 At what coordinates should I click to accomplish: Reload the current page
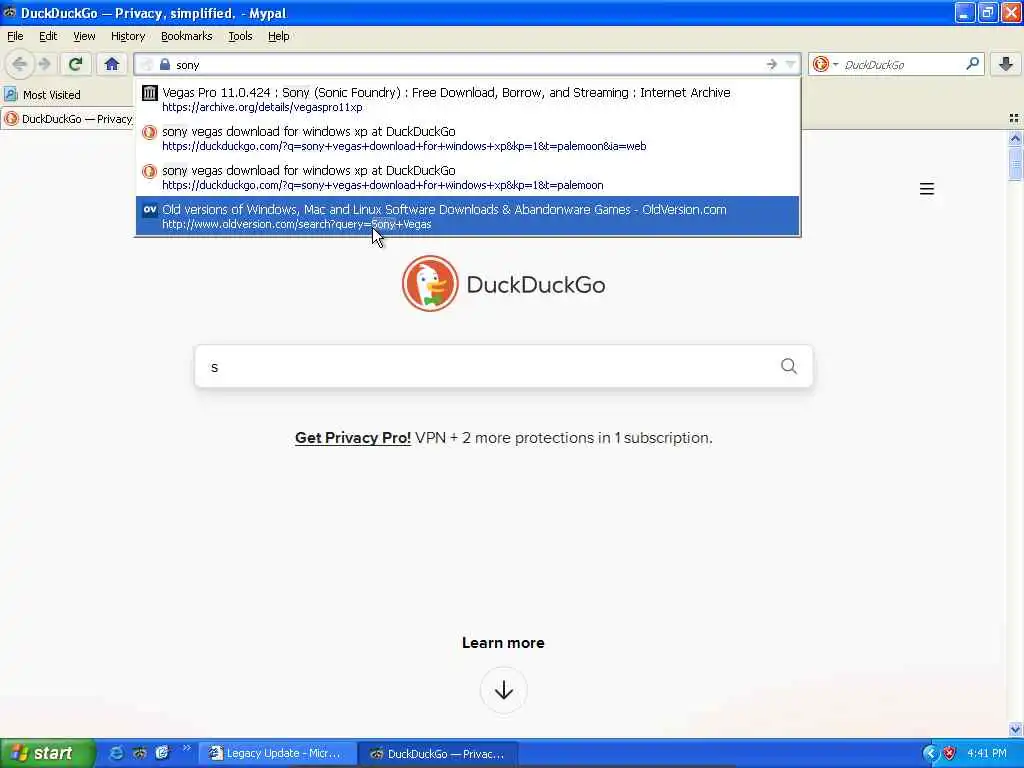[x=75, y=64]
